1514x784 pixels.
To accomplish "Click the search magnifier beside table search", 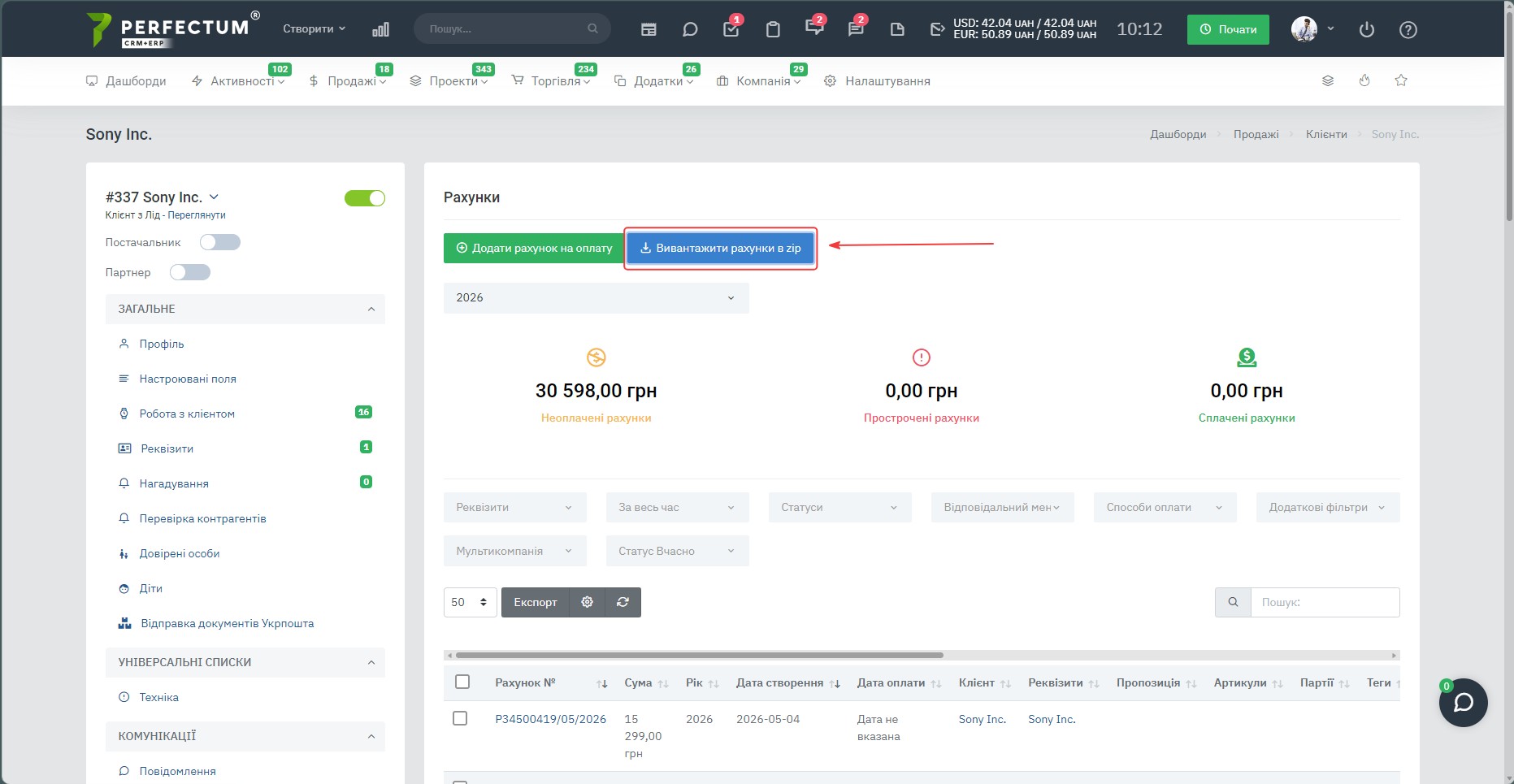I will 1233,602.
